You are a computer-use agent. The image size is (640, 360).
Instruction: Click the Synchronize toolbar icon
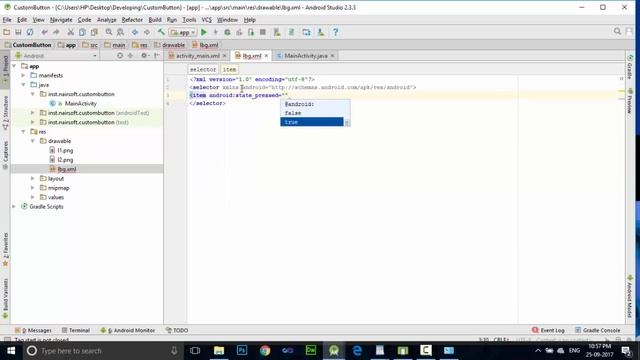(x=30, y=32)
